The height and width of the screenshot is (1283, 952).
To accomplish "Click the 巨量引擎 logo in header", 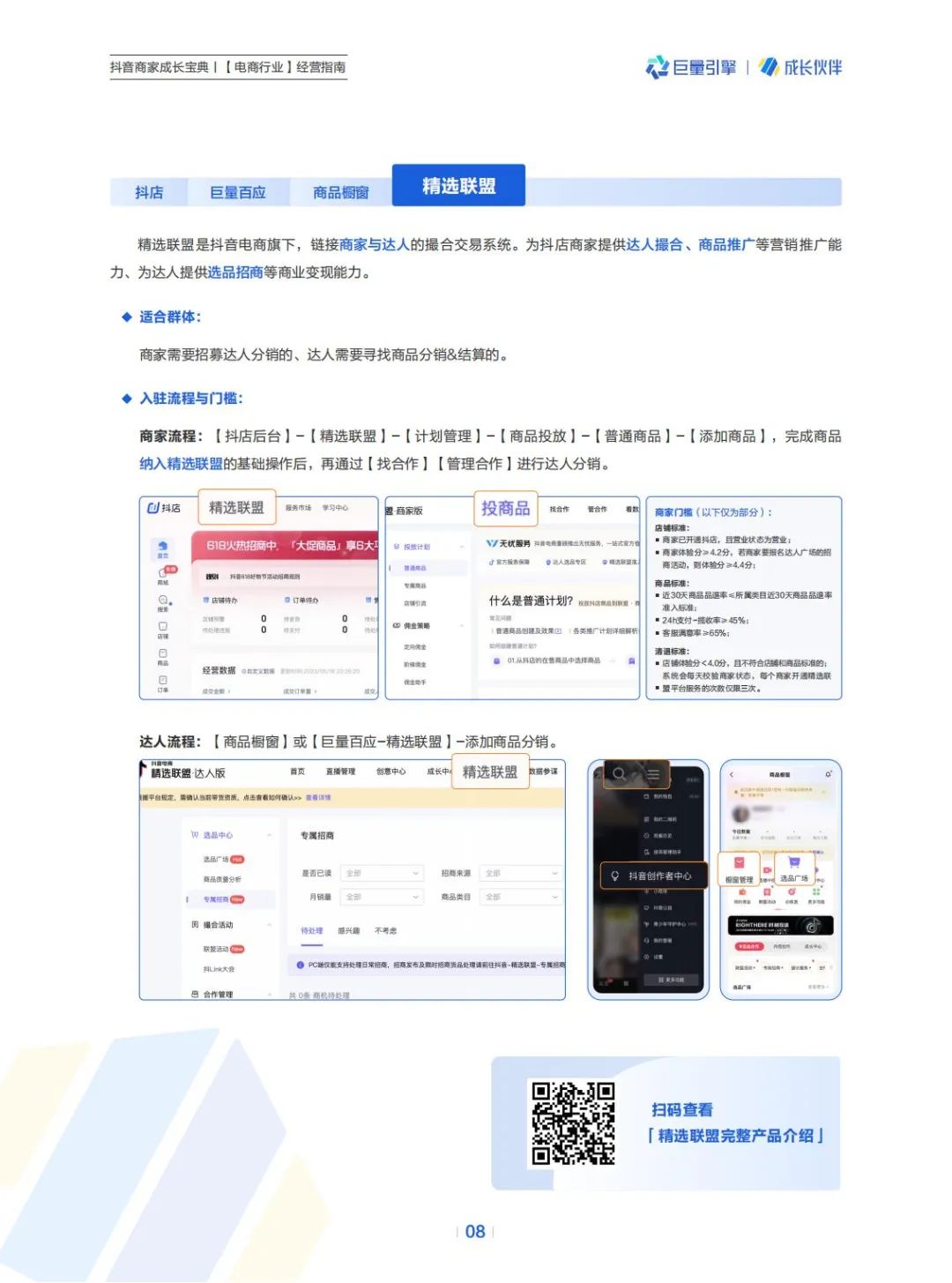I will [x=691, y=68].
